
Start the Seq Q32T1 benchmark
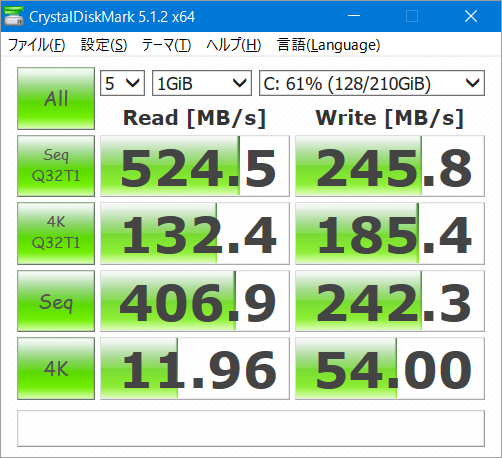click(56, 166)
